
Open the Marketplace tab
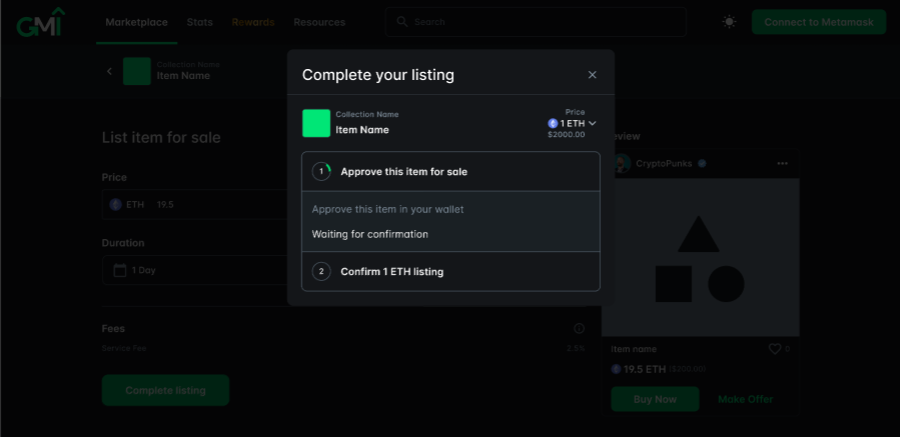pos(137,22)
